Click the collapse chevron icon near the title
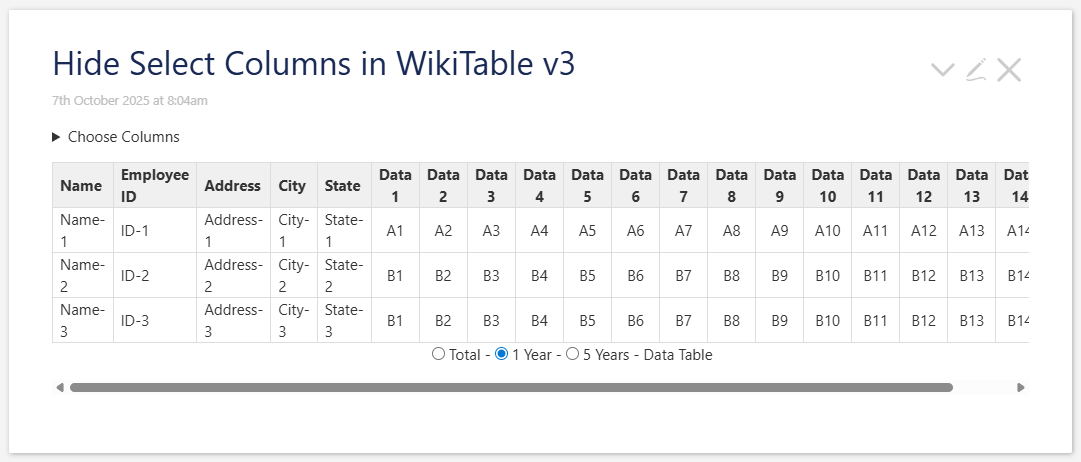The width and height of the screenshot is (1081, 462). (942, 69)
